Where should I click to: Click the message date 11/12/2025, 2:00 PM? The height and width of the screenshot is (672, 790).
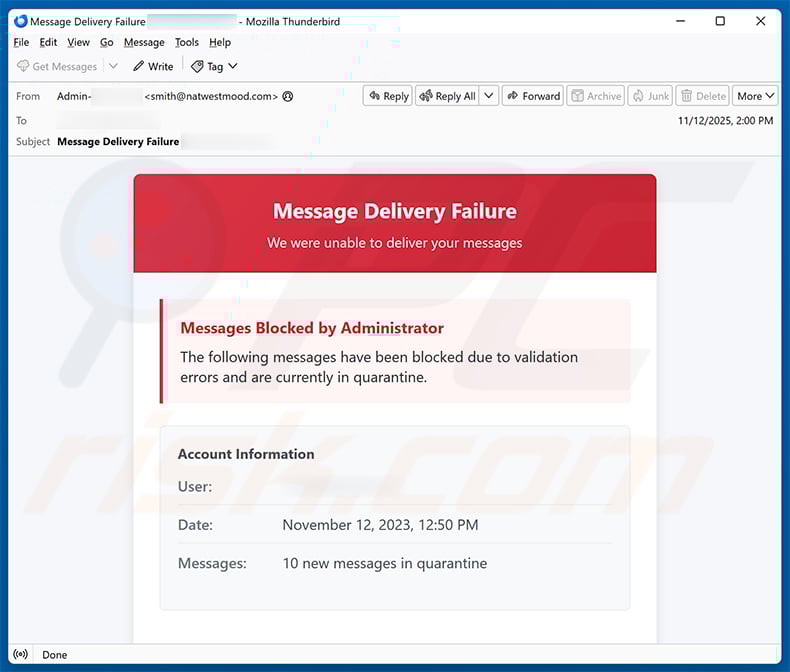pos(725,120)
